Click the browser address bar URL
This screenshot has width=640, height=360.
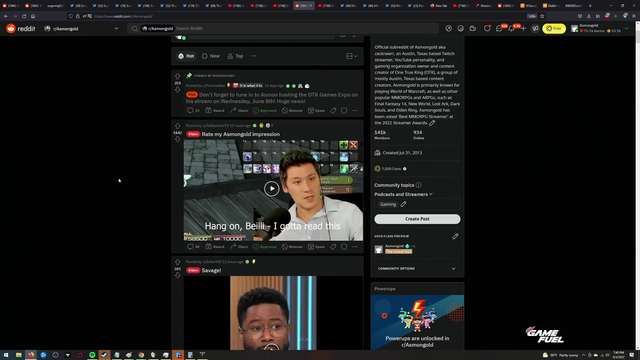[123, 16]
